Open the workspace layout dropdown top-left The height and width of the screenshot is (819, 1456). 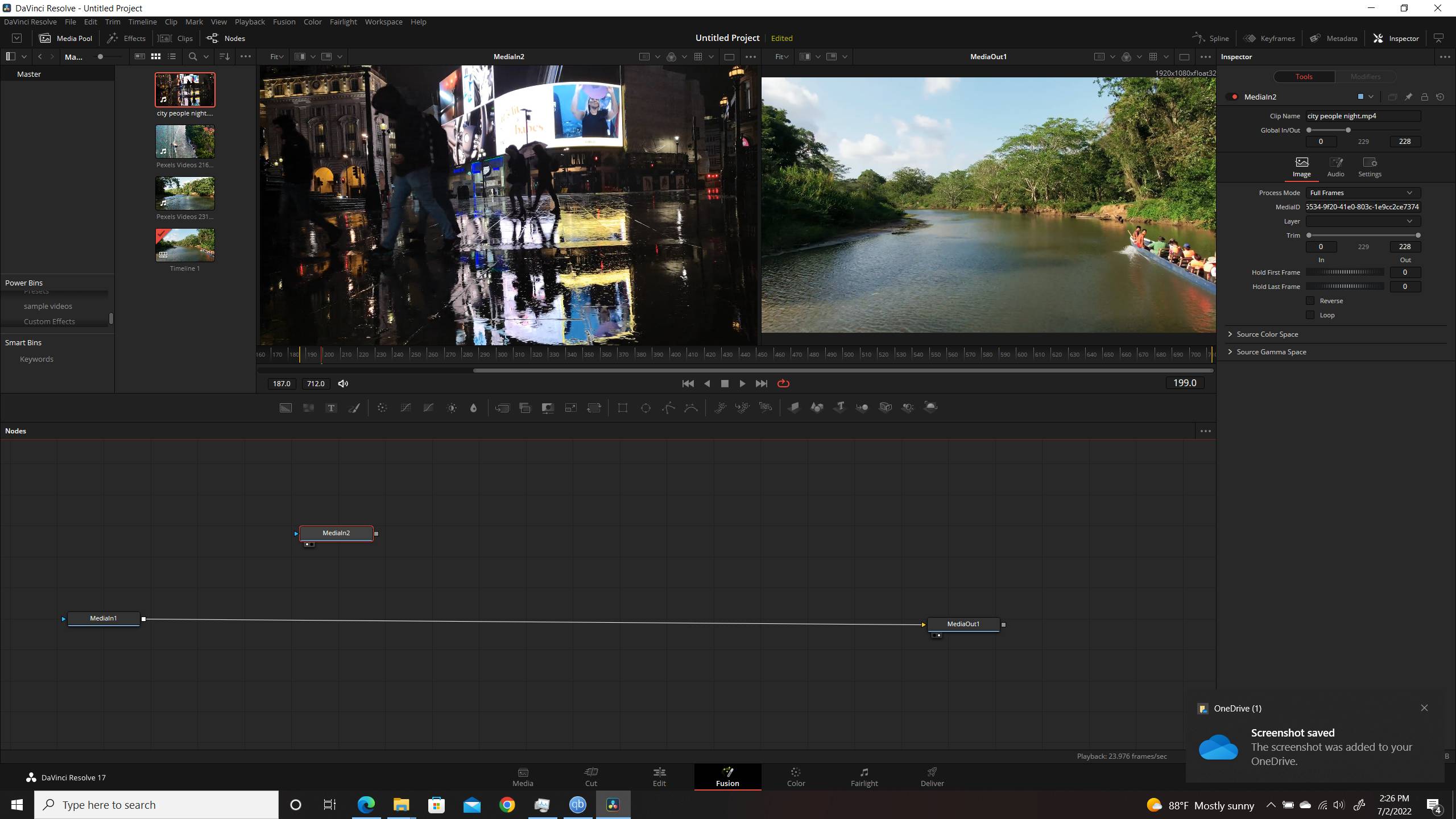tap(16, 38)
